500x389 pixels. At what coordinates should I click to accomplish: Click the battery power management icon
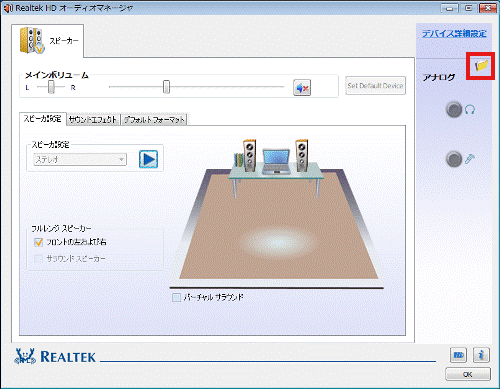458,355
